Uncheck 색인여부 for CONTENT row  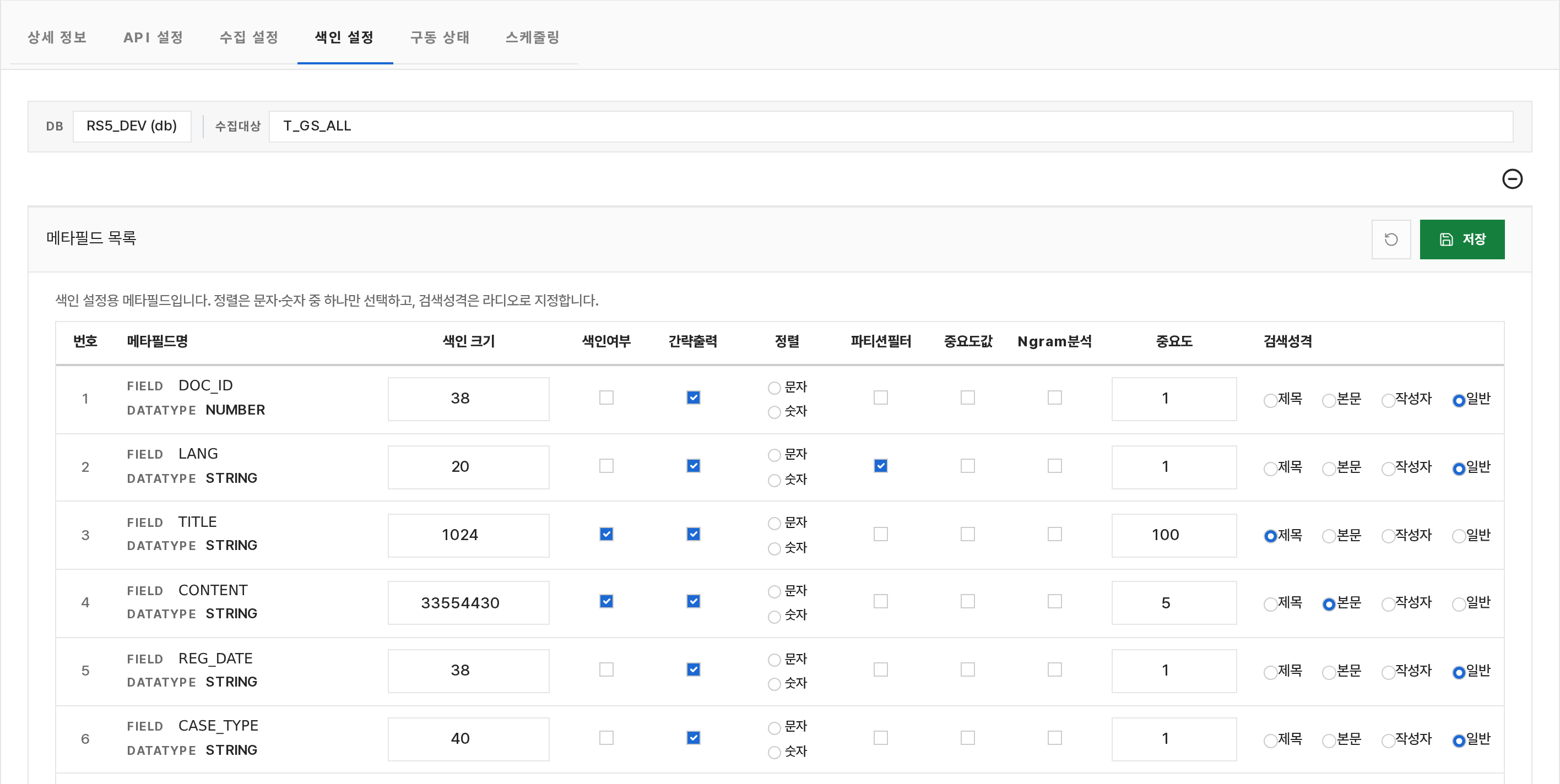coord(606,601)
